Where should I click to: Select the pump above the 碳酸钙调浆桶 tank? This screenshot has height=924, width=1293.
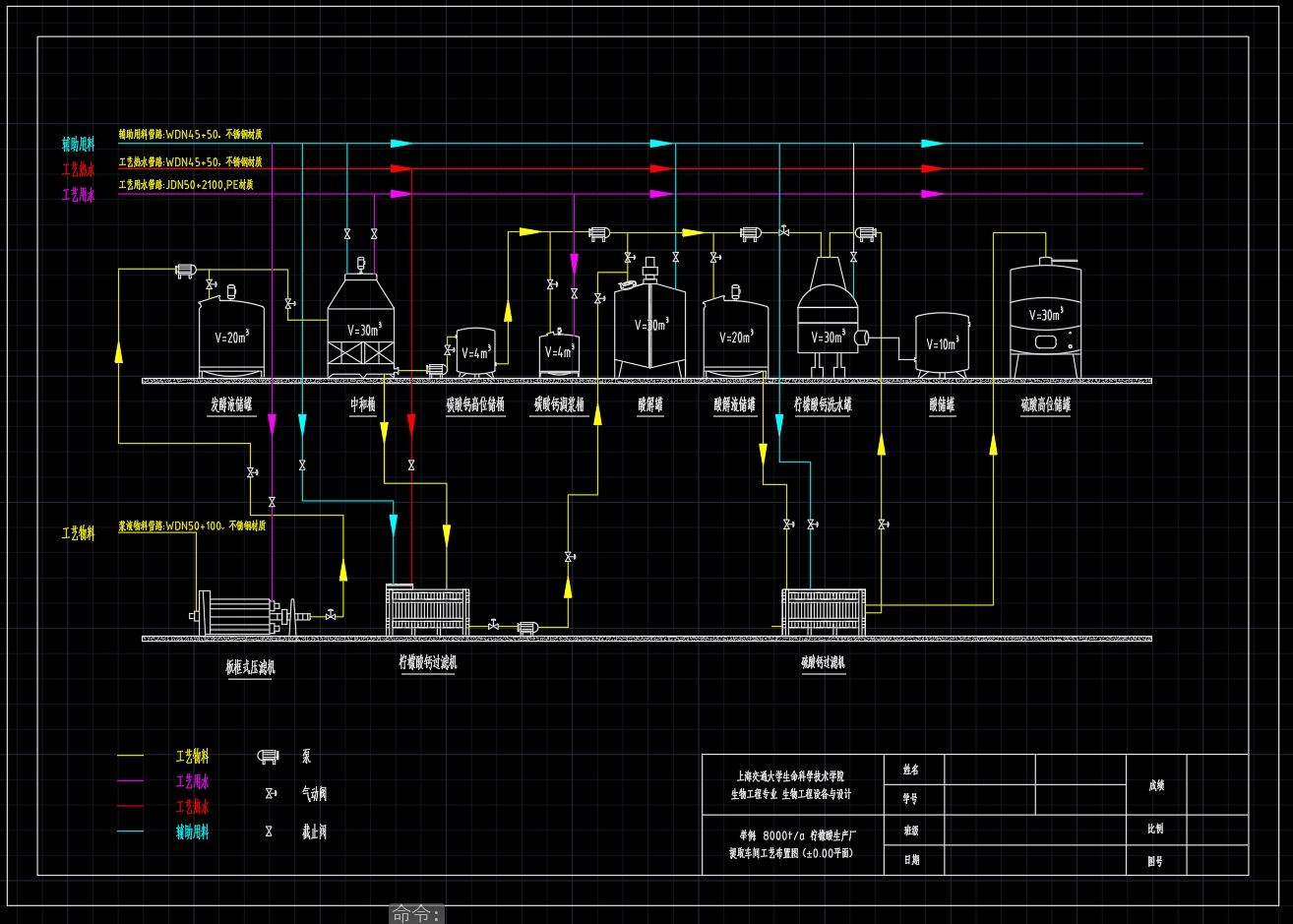pyautogui.click(x=598, y=233)
